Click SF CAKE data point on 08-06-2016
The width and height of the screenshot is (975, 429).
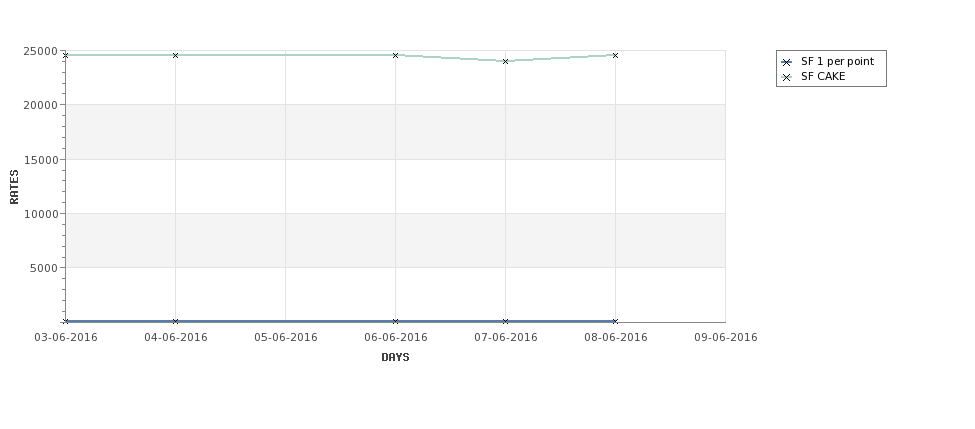(x=616, y=55)
